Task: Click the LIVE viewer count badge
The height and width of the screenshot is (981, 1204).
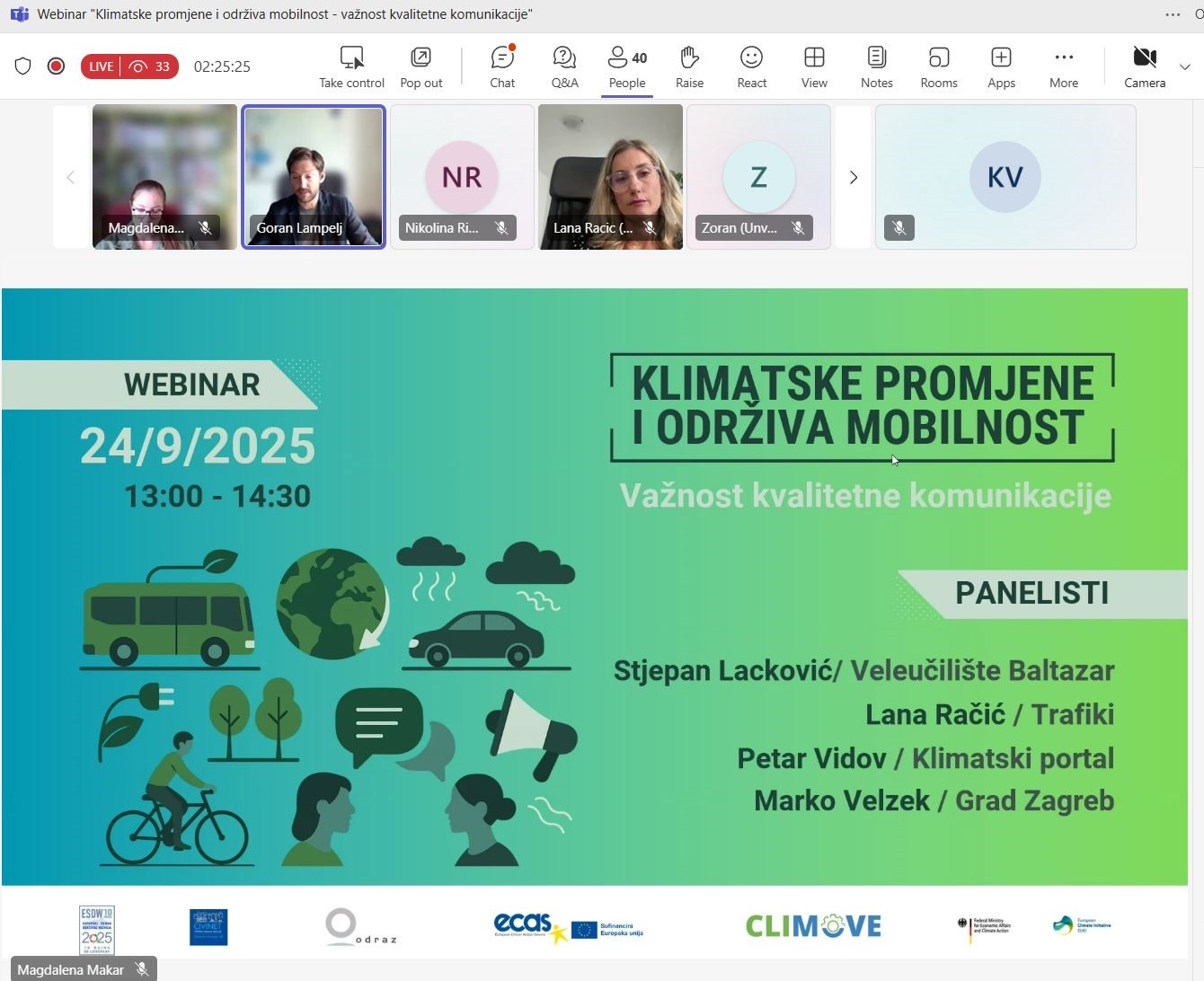Action: coord(129,66)
